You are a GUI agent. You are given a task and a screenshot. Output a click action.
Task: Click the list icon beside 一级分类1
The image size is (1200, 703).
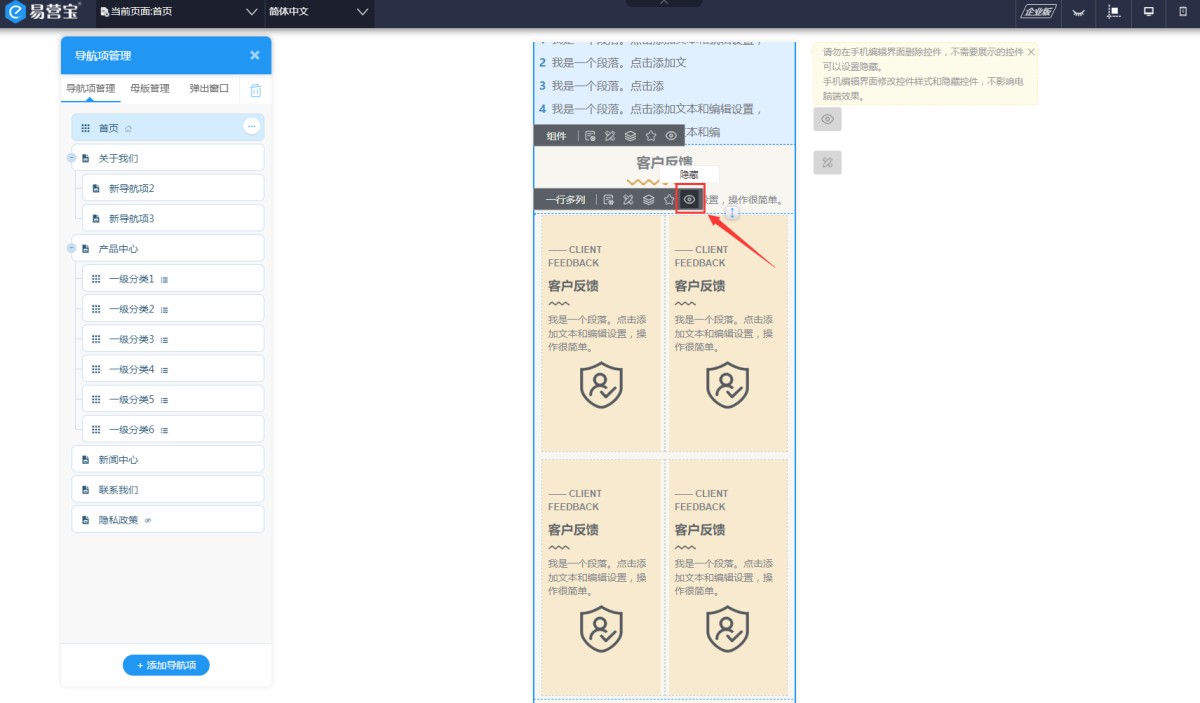click(x=165, y=279)
